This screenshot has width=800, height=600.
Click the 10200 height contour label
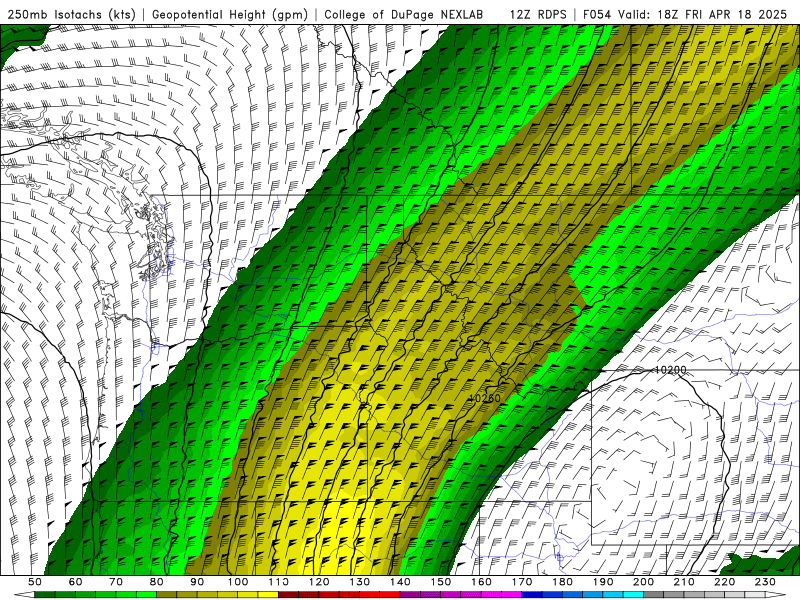(670, 370)
